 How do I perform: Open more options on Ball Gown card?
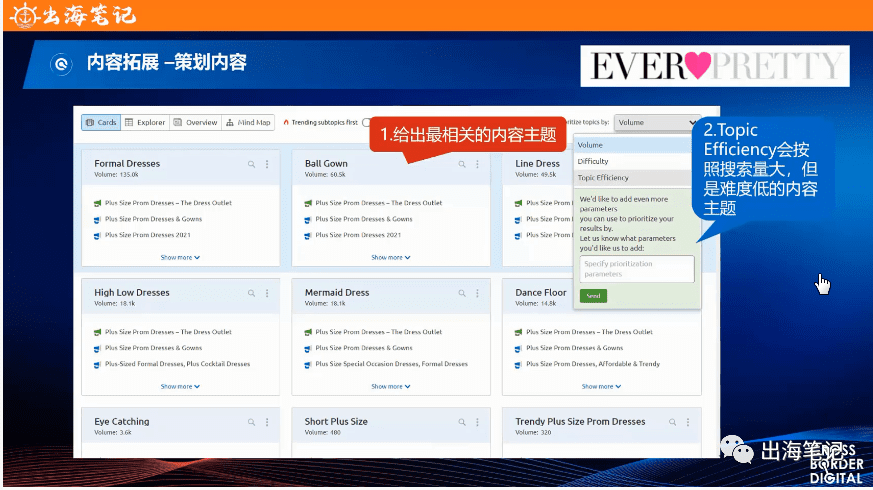pyautogui.click(x=478, y=164)
